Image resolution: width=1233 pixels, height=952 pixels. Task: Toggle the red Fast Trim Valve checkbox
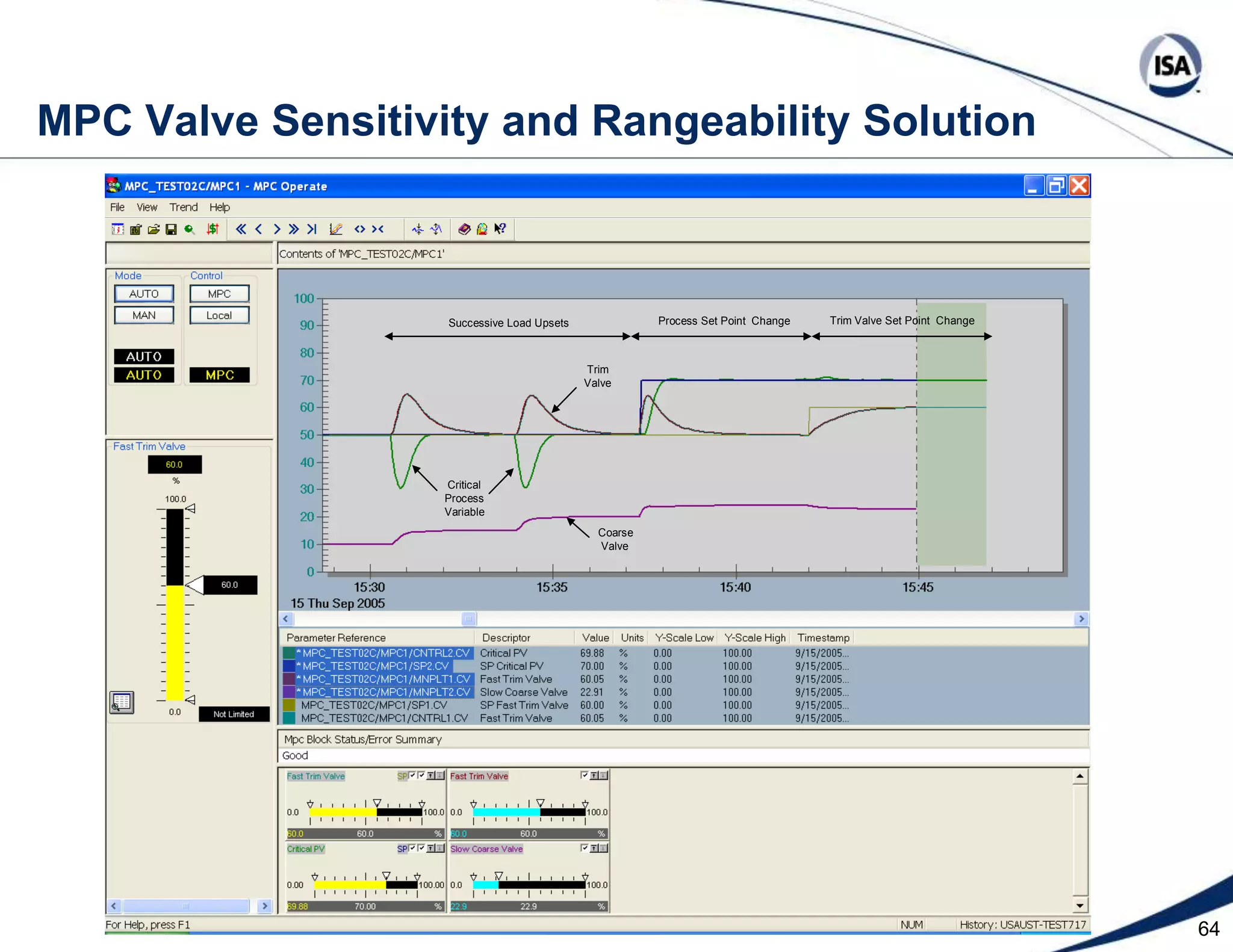point(584,775)
